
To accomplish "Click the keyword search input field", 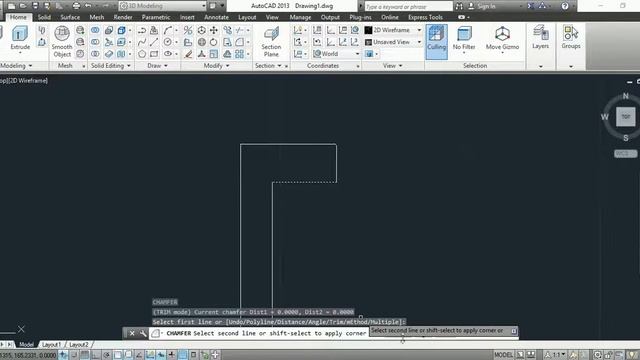I will tap(408, 6).
